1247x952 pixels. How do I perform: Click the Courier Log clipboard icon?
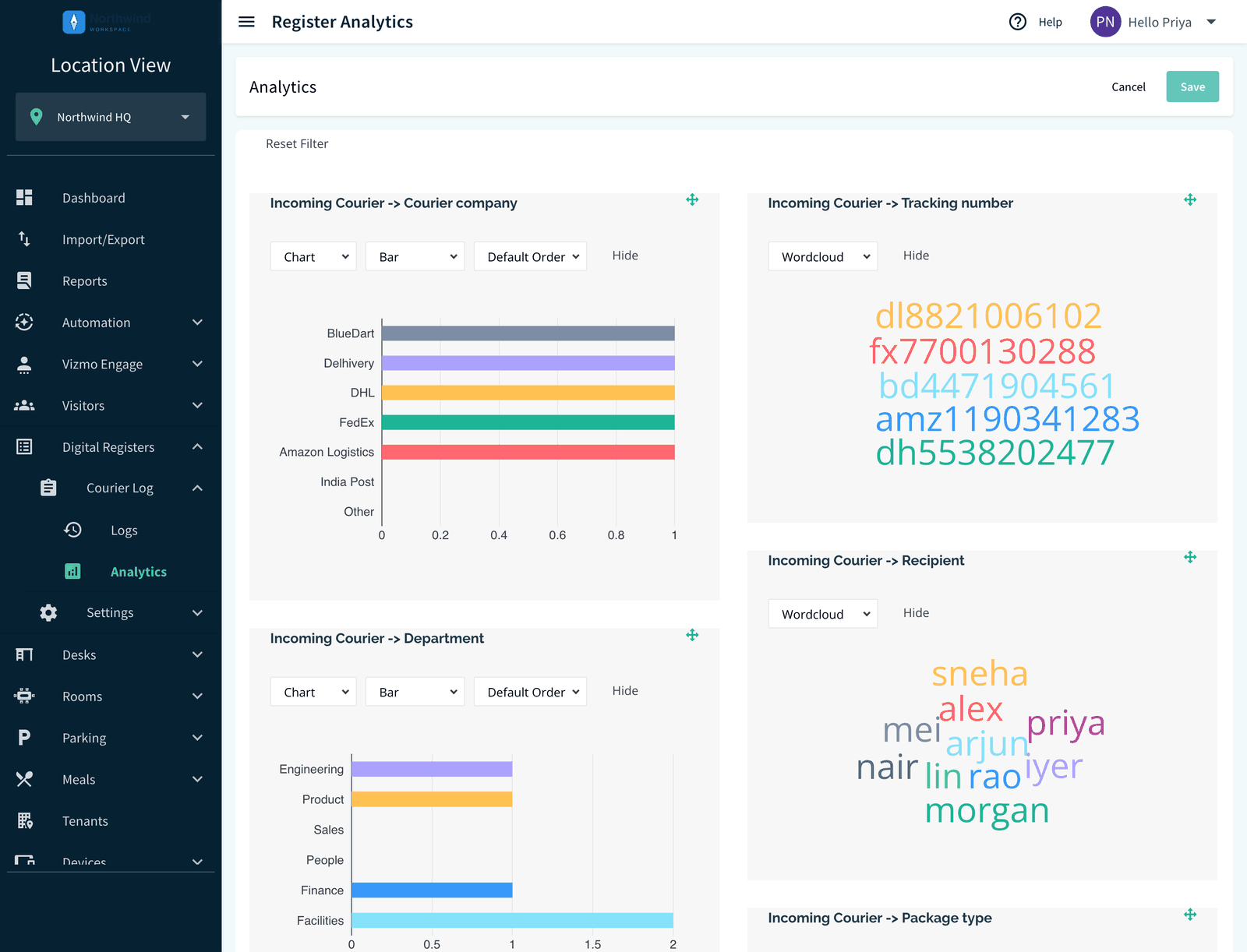(48, 488)
